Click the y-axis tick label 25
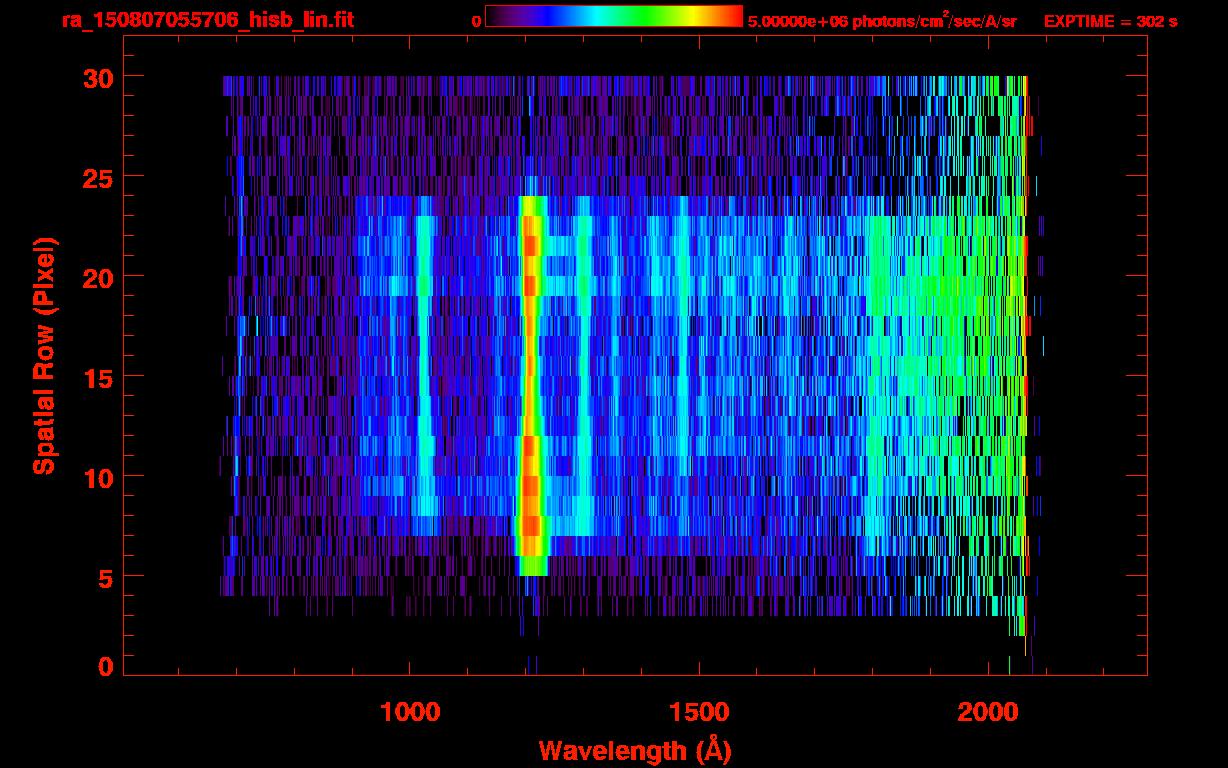The height and width of the screenshot is (768, 1228). (x=98, y=177)
